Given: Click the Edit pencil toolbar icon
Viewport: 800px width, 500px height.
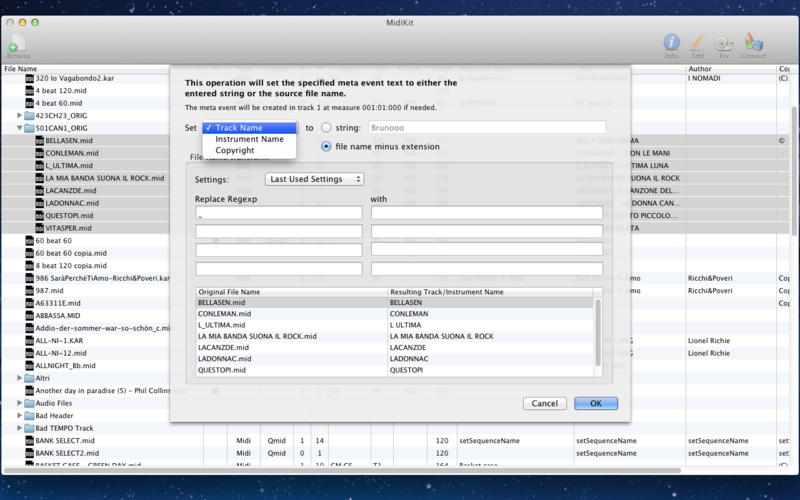Looking at the screenshot, I should click(x=697, y=45).
